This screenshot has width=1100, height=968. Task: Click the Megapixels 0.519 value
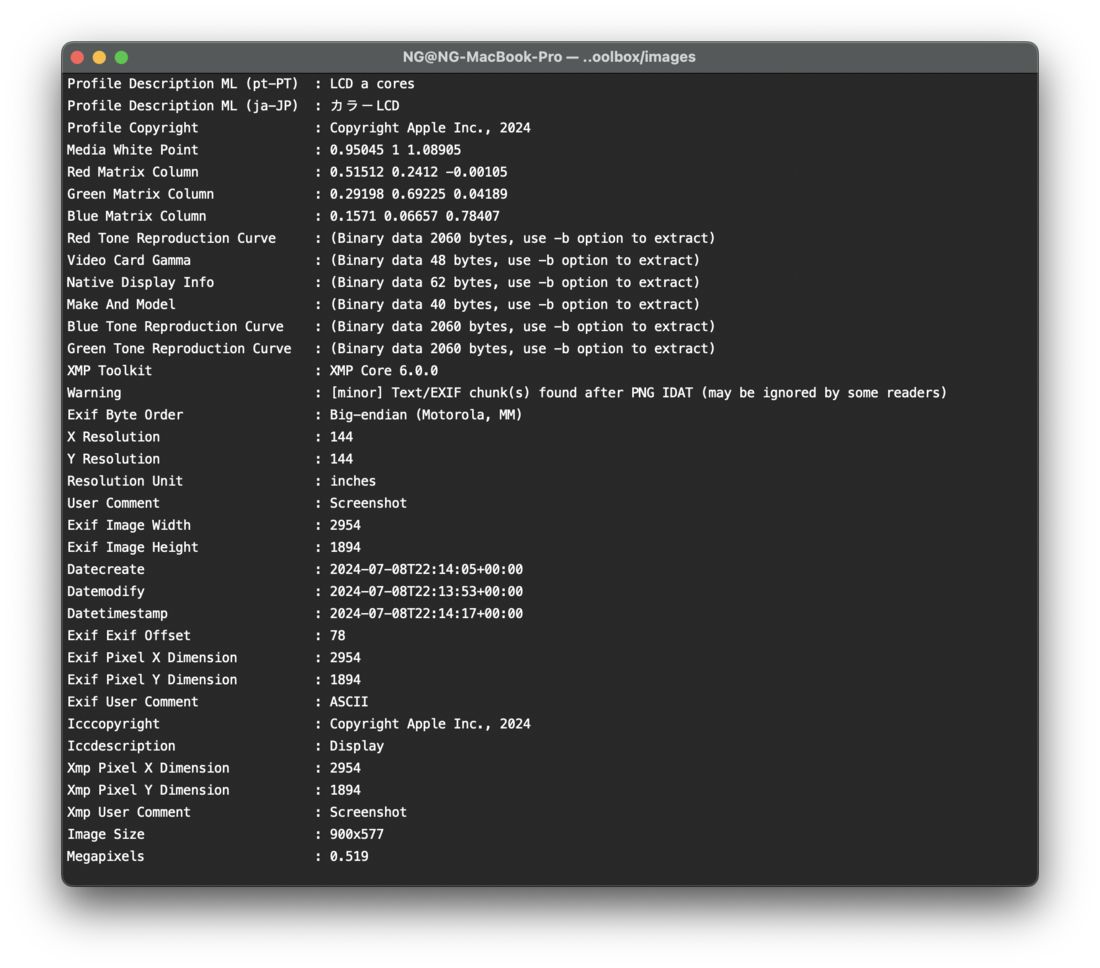click(x=349, y=856)
